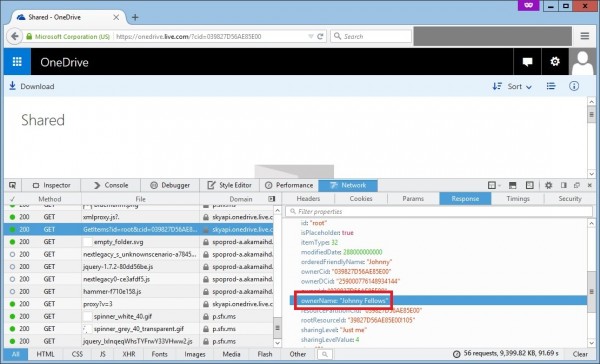Sort requests by Method column
Screen dimensions: 600x364
(x=50, y=199)
